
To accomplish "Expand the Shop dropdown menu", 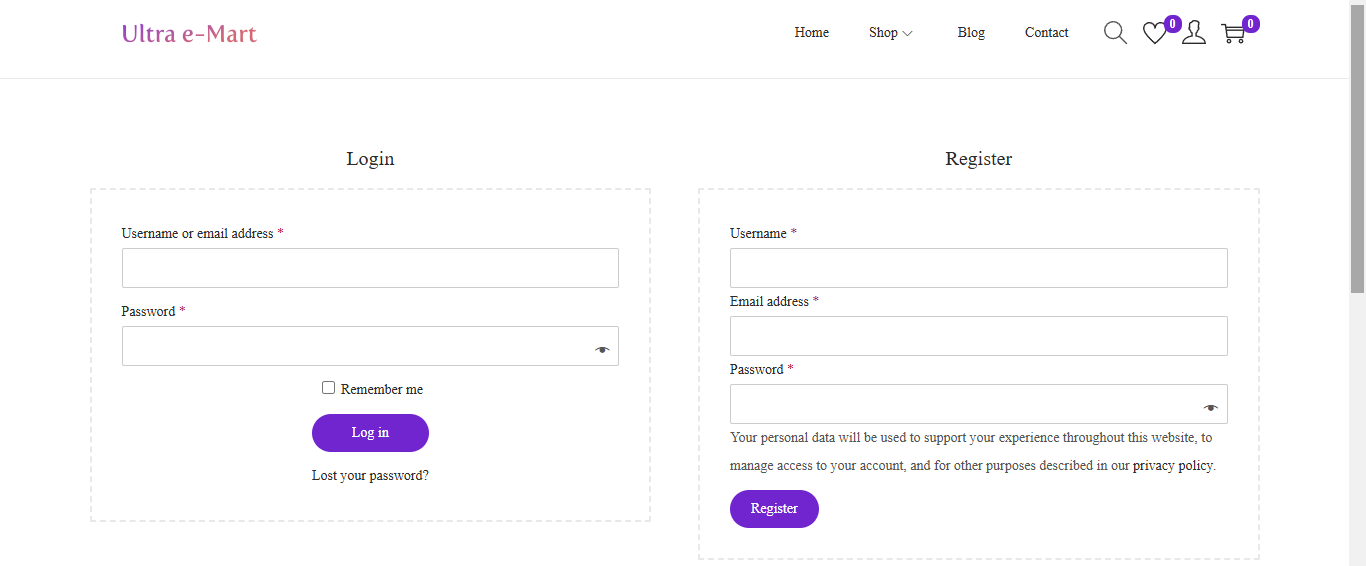I will pyautogui.click(x=890, y=33).
